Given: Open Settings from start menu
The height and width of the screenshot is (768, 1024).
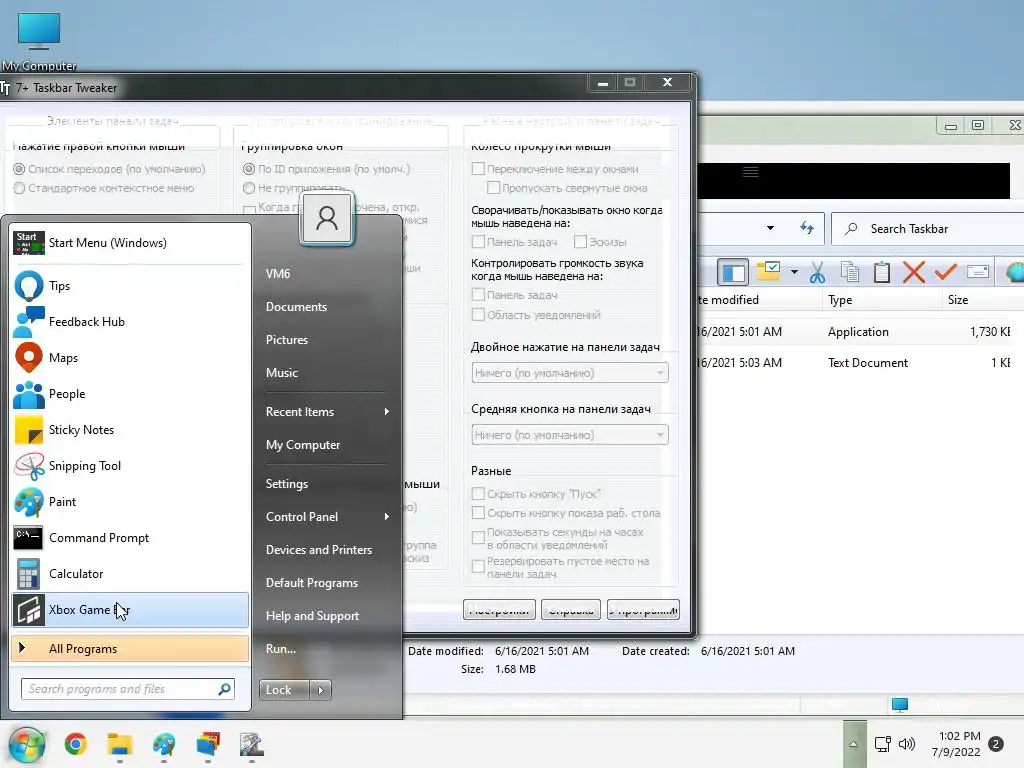Looking at the screenshot, I should (327, 484).
